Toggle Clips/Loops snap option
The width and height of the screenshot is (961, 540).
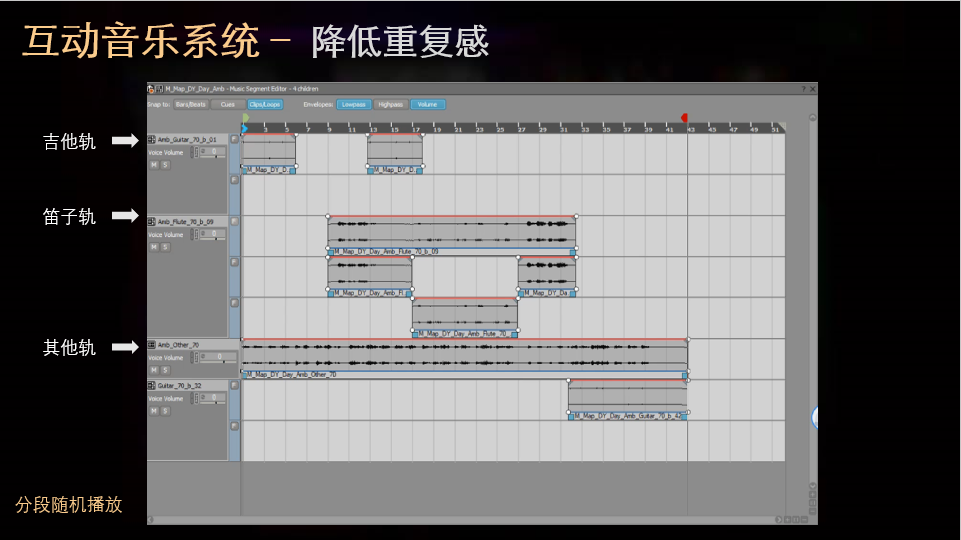[264, 104]
